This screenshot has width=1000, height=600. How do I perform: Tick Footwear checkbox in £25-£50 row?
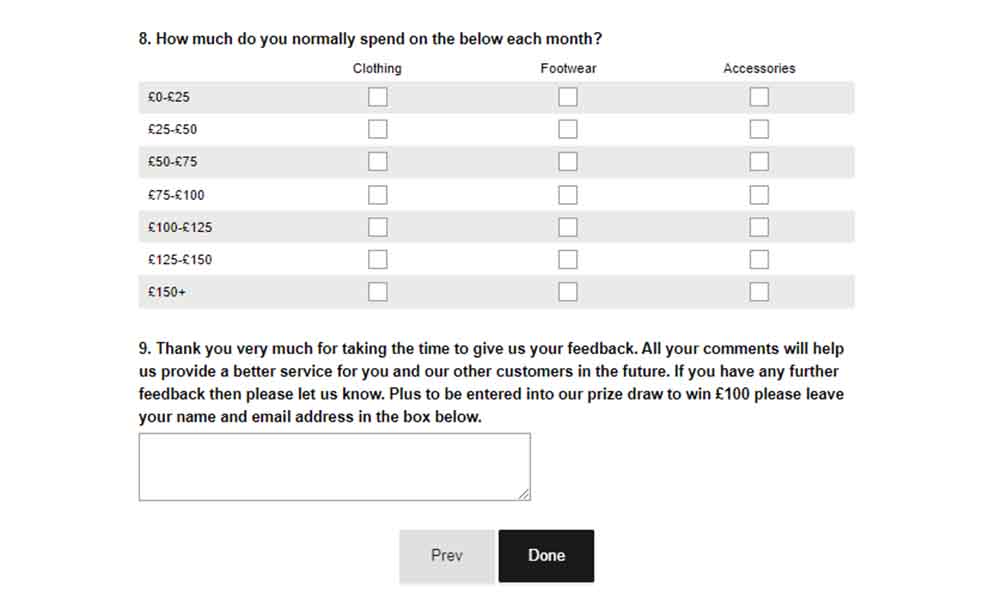coord(568,129)
